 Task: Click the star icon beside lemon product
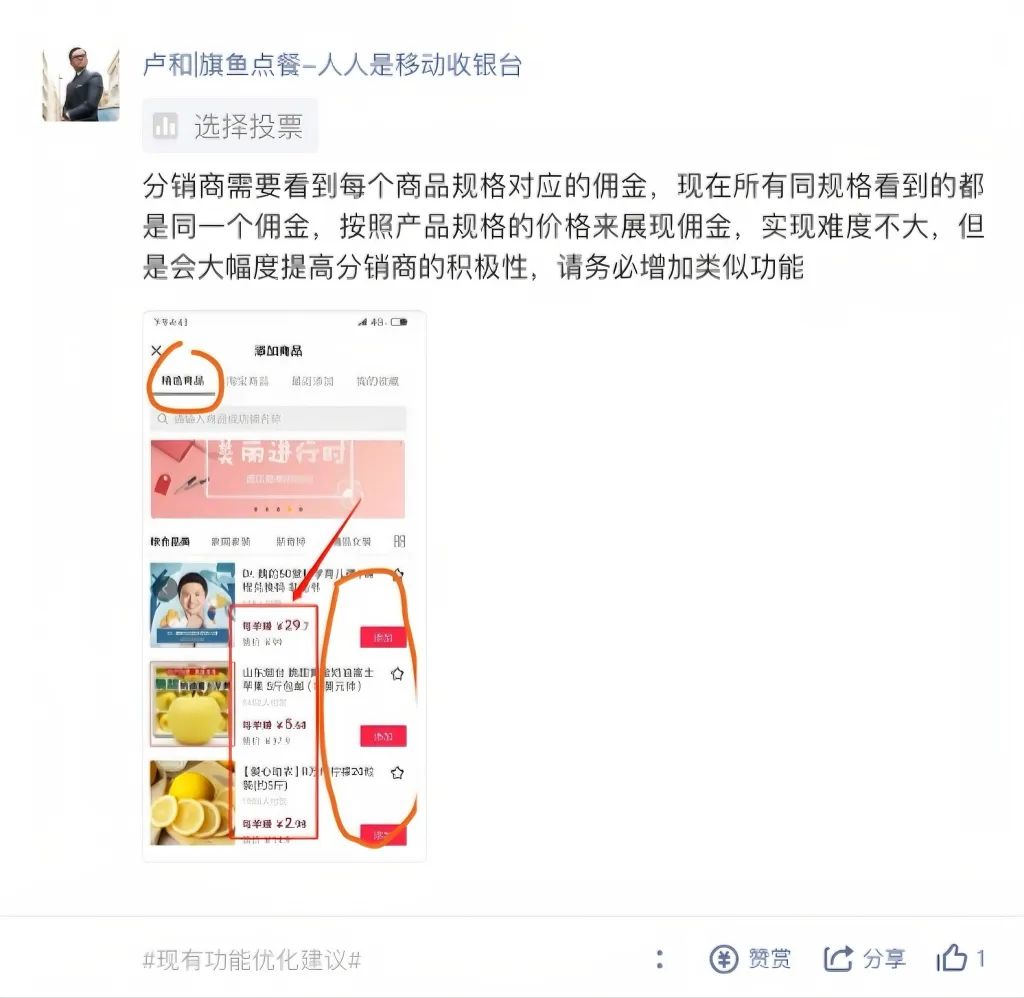[397, 773]
